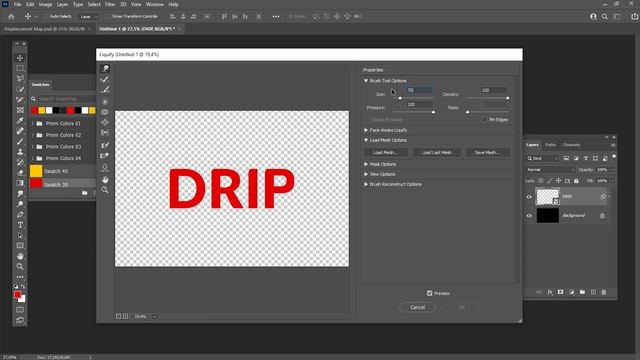Toggle lock all icon in Layers panel

click(576, 180)
